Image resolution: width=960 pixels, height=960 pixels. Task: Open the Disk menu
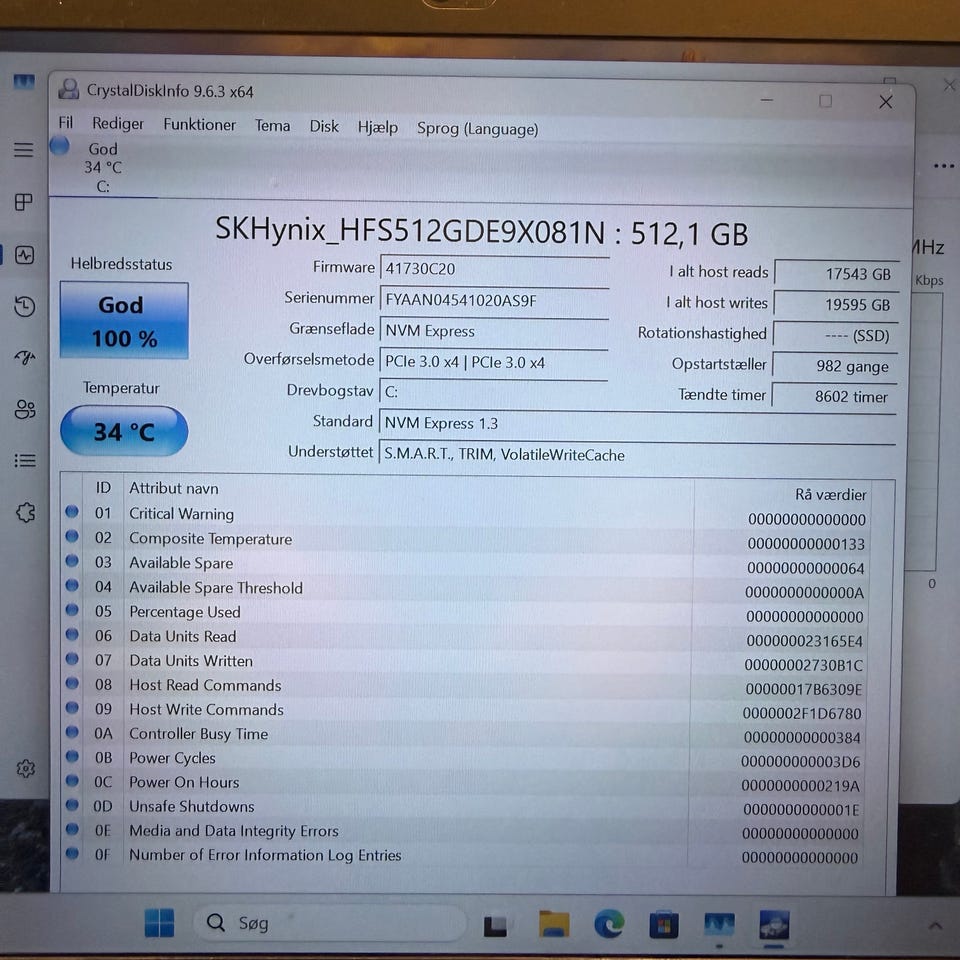pos(324,126)
